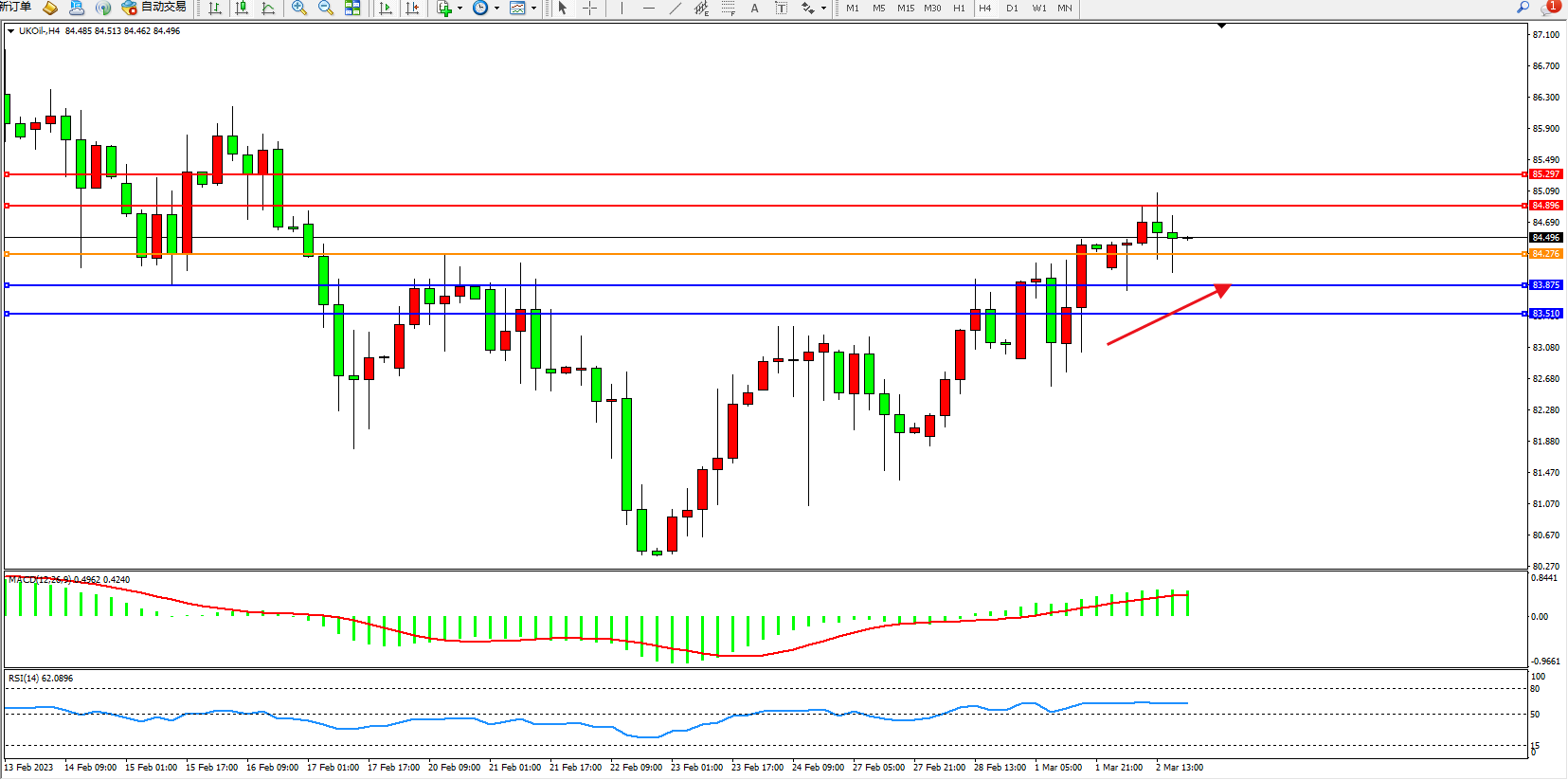Click the zoom in magnifier icon
This screenshot has height=780, width=1568.
coord(299,9)
